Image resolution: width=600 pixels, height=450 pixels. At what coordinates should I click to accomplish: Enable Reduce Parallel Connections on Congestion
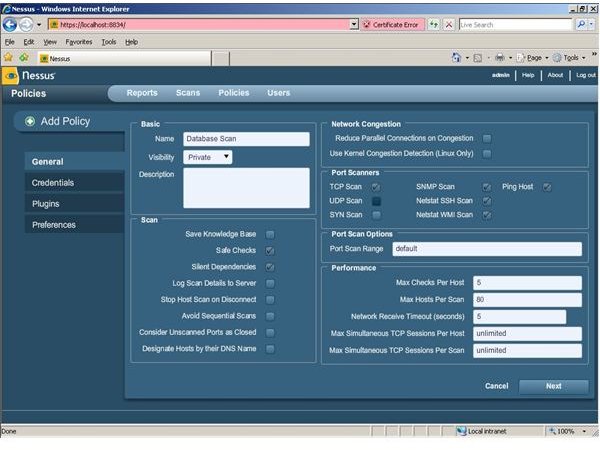point(487,139)
